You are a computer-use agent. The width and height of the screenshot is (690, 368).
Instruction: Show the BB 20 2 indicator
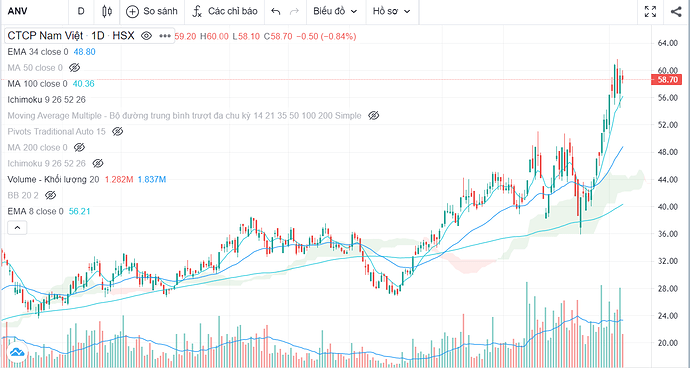[x=51, y=195]
